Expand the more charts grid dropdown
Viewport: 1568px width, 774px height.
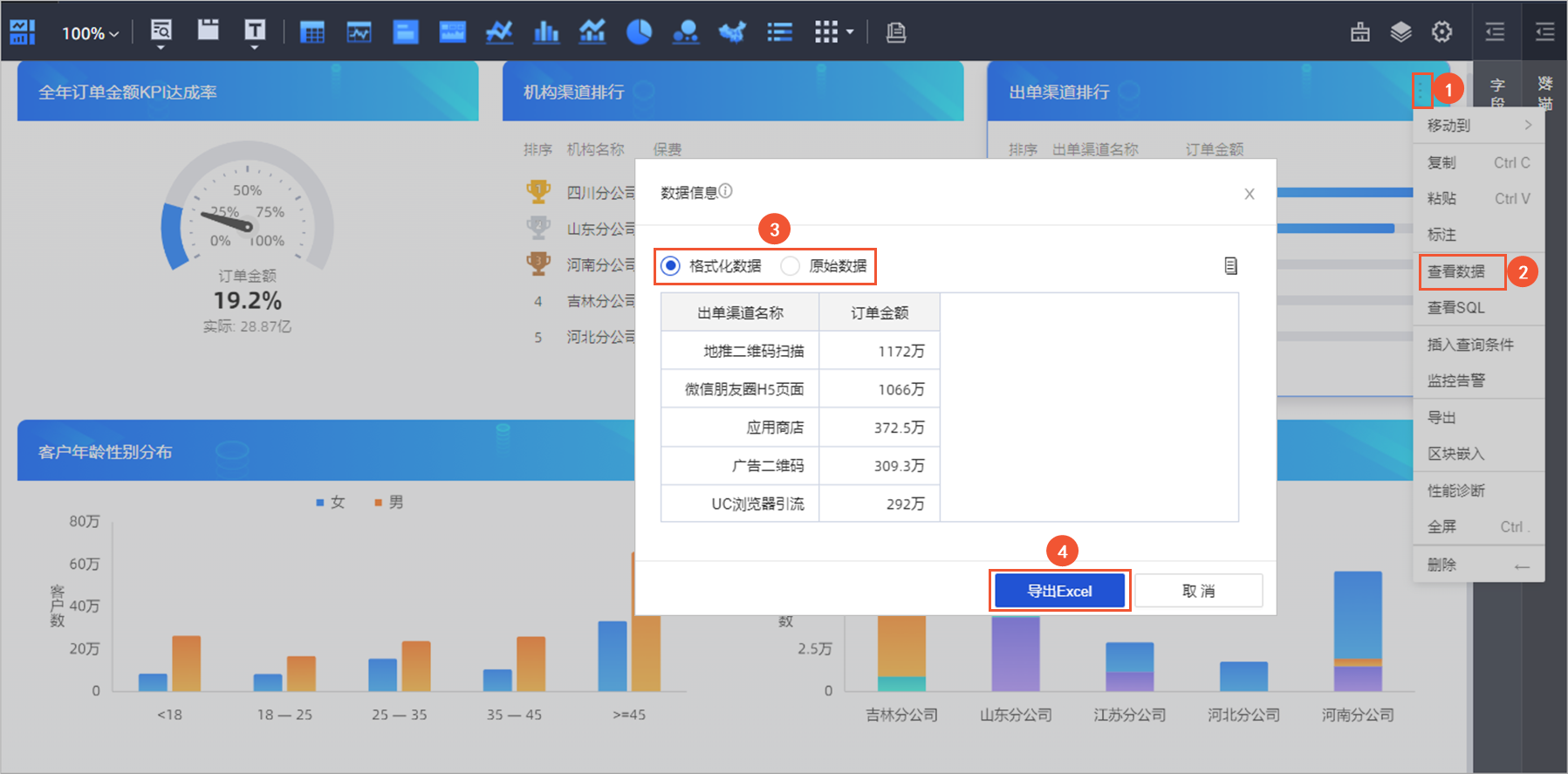(x=834, y=32)
